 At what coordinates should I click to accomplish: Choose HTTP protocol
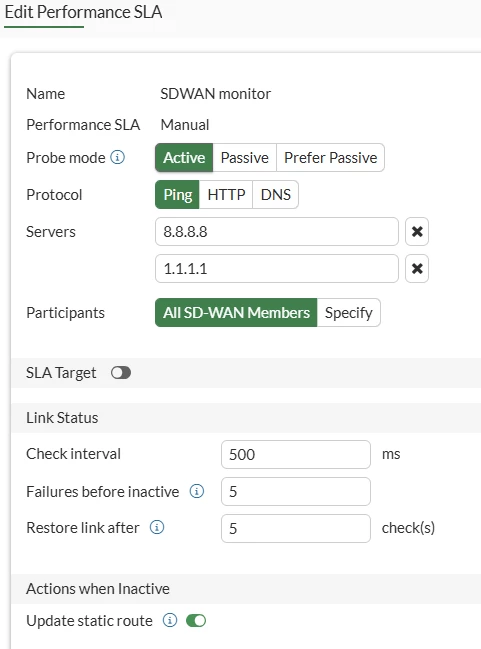coord(226,195)
